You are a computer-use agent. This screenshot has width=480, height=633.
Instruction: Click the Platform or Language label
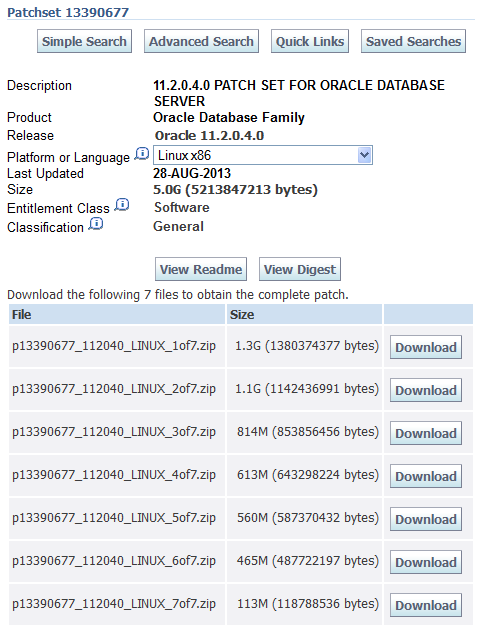pyautogui.click(x=69, y=157)
